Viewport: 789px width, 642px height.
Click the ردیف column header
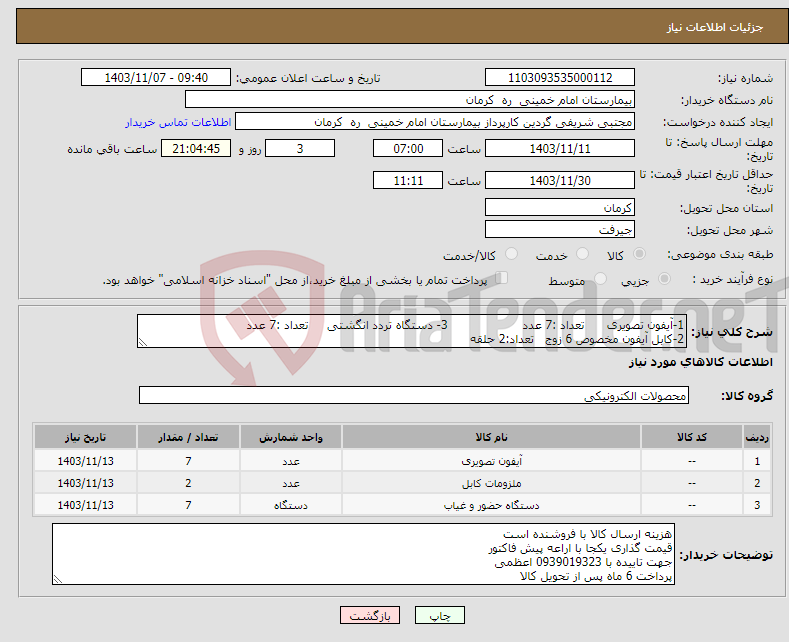(757, 437)
